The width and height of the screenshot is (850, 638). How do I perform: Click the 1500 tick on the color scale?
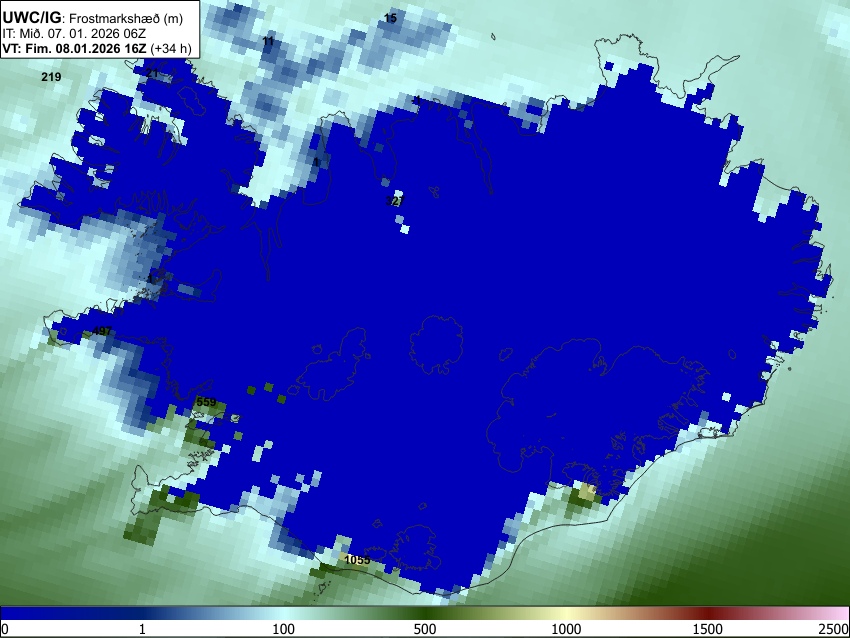coord(708,629)
